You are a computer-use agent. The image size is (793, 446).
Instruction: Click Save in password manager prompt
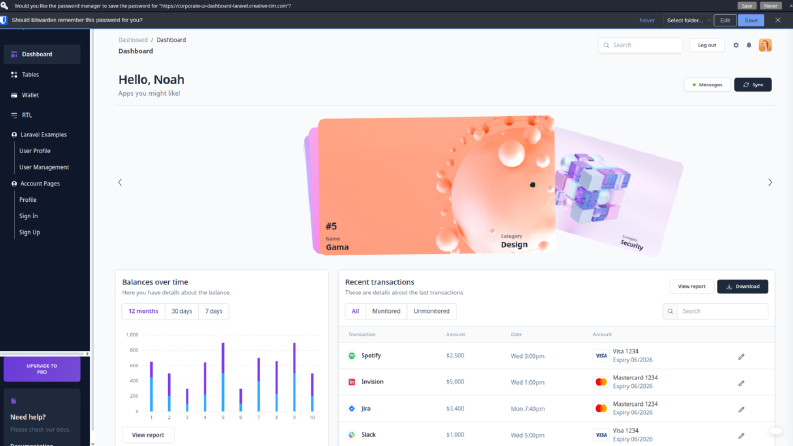[x=747, y=6]
